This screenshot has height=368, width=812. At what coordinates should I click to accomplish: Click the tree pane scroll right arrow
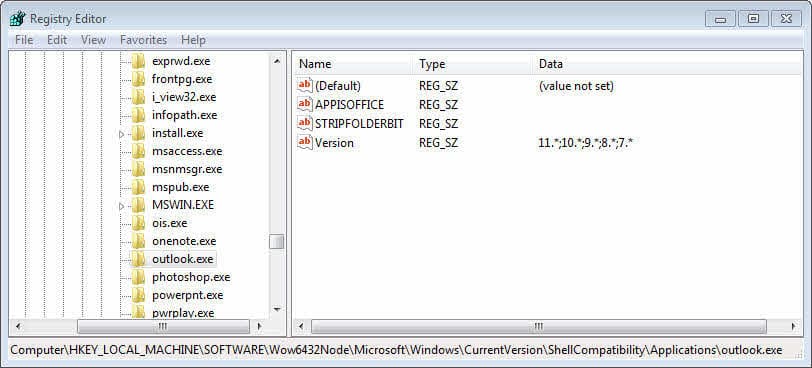(259, 327)
